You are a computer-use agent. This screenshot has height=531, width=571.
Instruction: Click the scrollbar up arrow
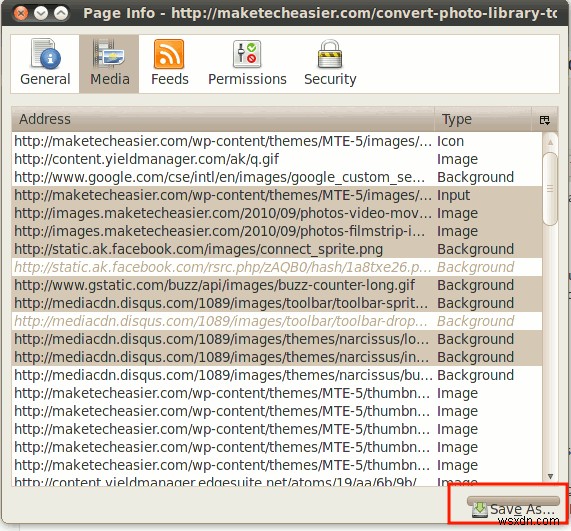point(550,142)
